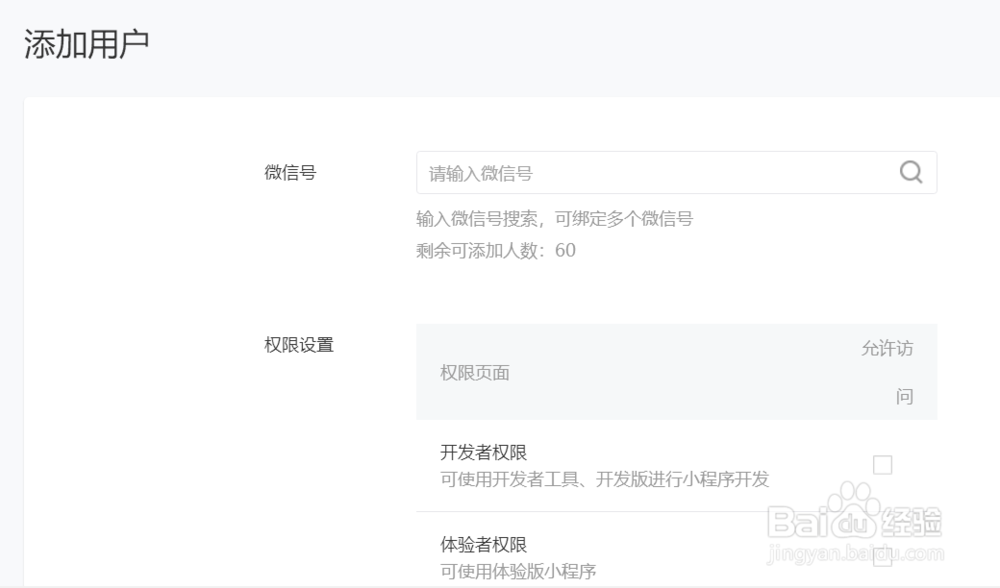Click the 添加用户 page title
1000x588 pixels.
[87, 46]
